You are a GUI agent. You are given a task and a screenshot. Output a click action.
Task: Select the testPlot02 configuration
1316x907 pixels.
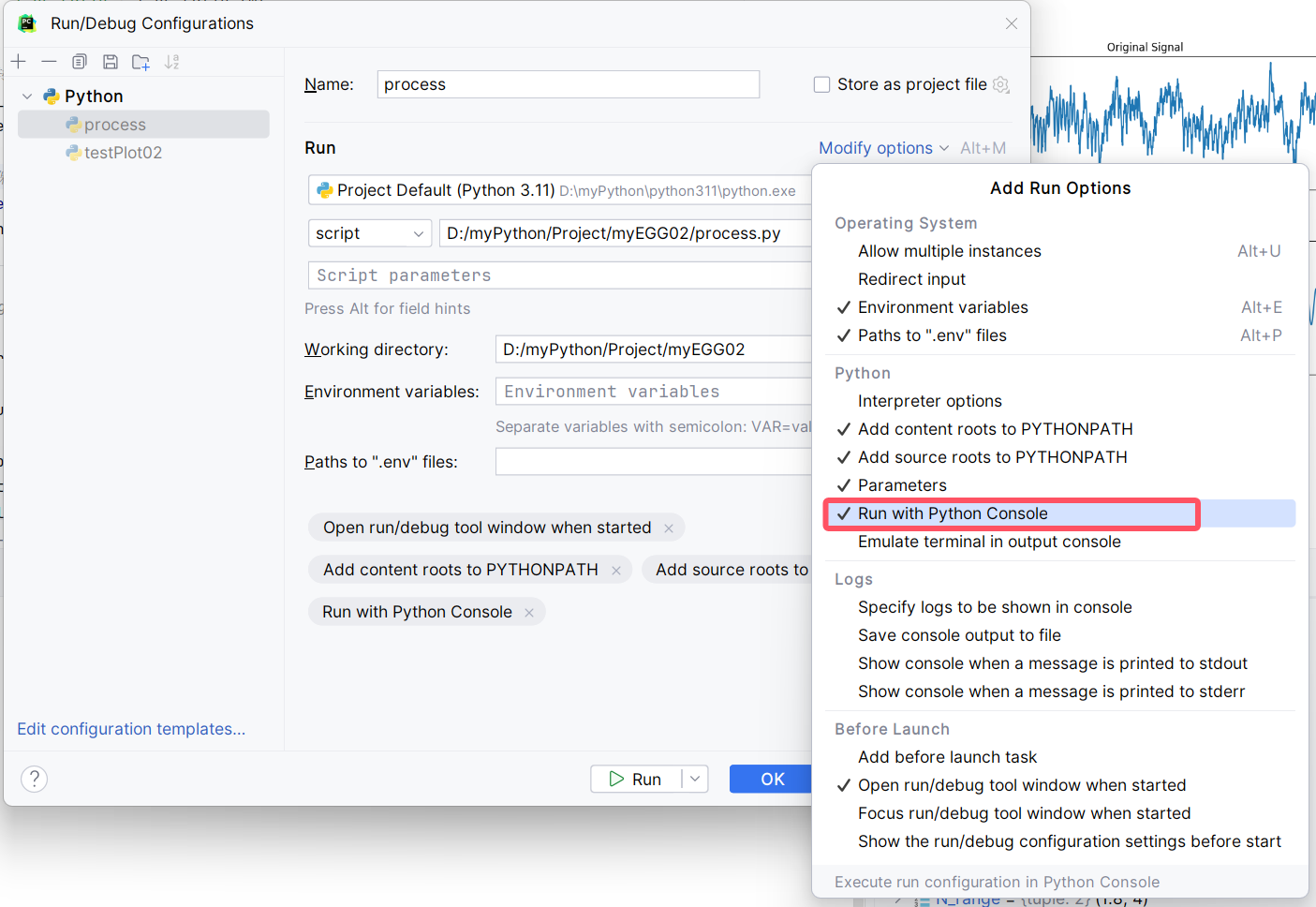(x=143, y=153)
